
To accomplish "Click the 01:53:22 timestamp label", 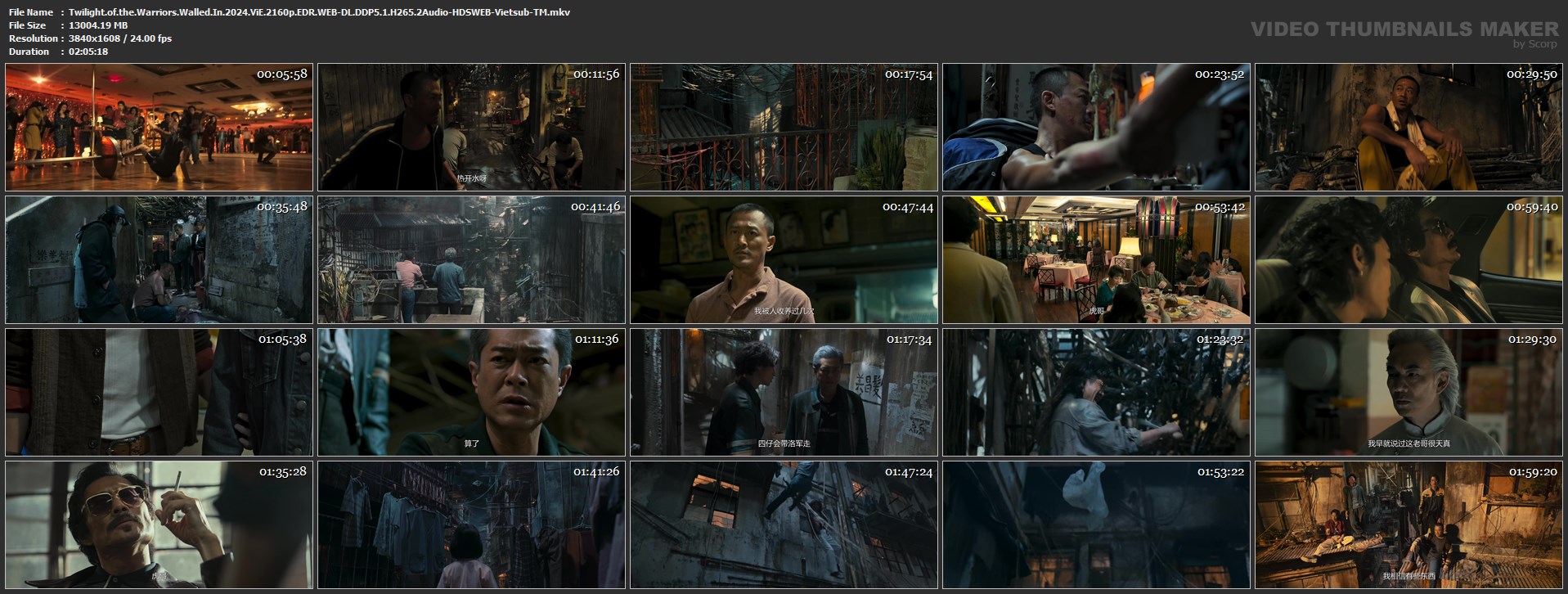I will pyautogui.click(x=1221, y=472).
